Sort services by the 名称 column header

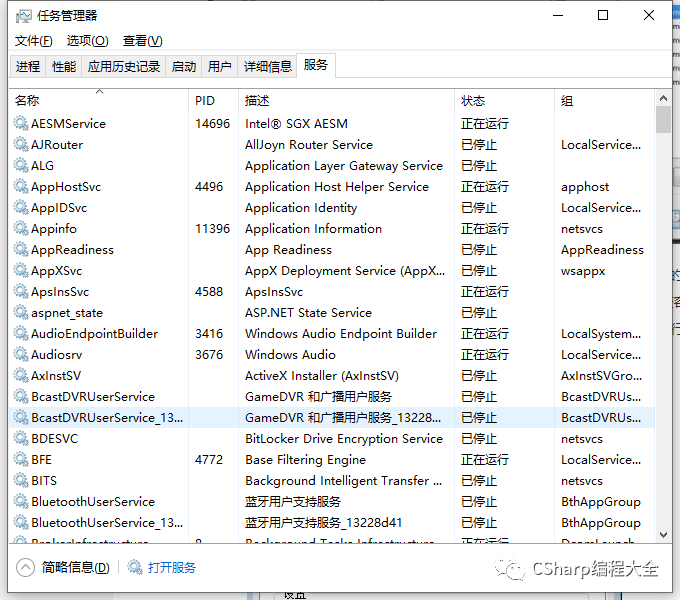pos(99,101)
